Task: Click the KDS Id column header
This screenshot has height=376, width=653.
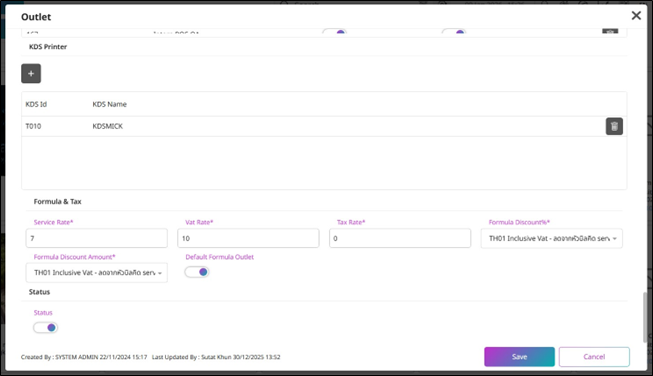Action: point(36,104)
